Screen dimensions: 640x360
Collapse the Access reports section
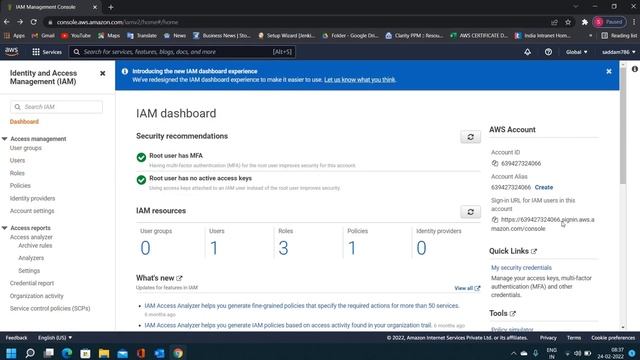coord(4,228)
